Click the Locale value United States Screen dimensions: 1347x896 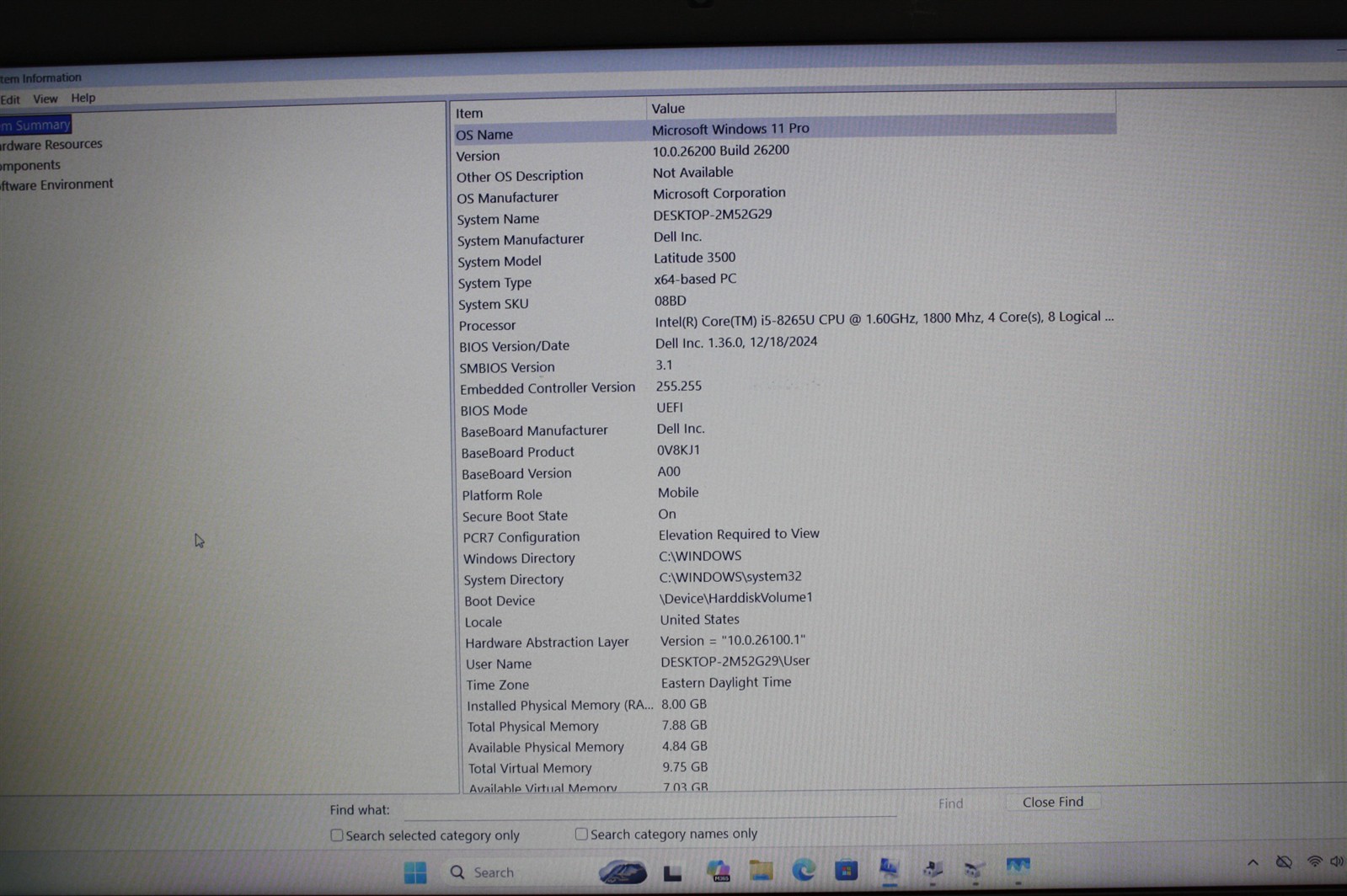click(700, 619)
